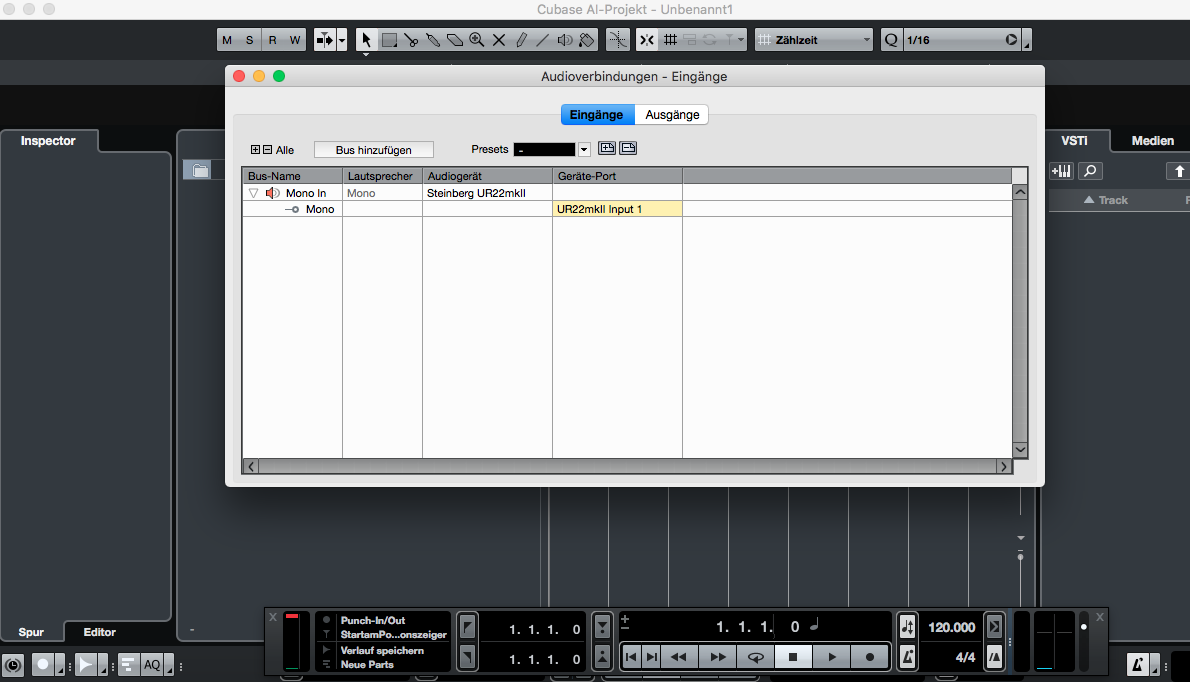Open the Medien tab

(x=1152, y=140)
